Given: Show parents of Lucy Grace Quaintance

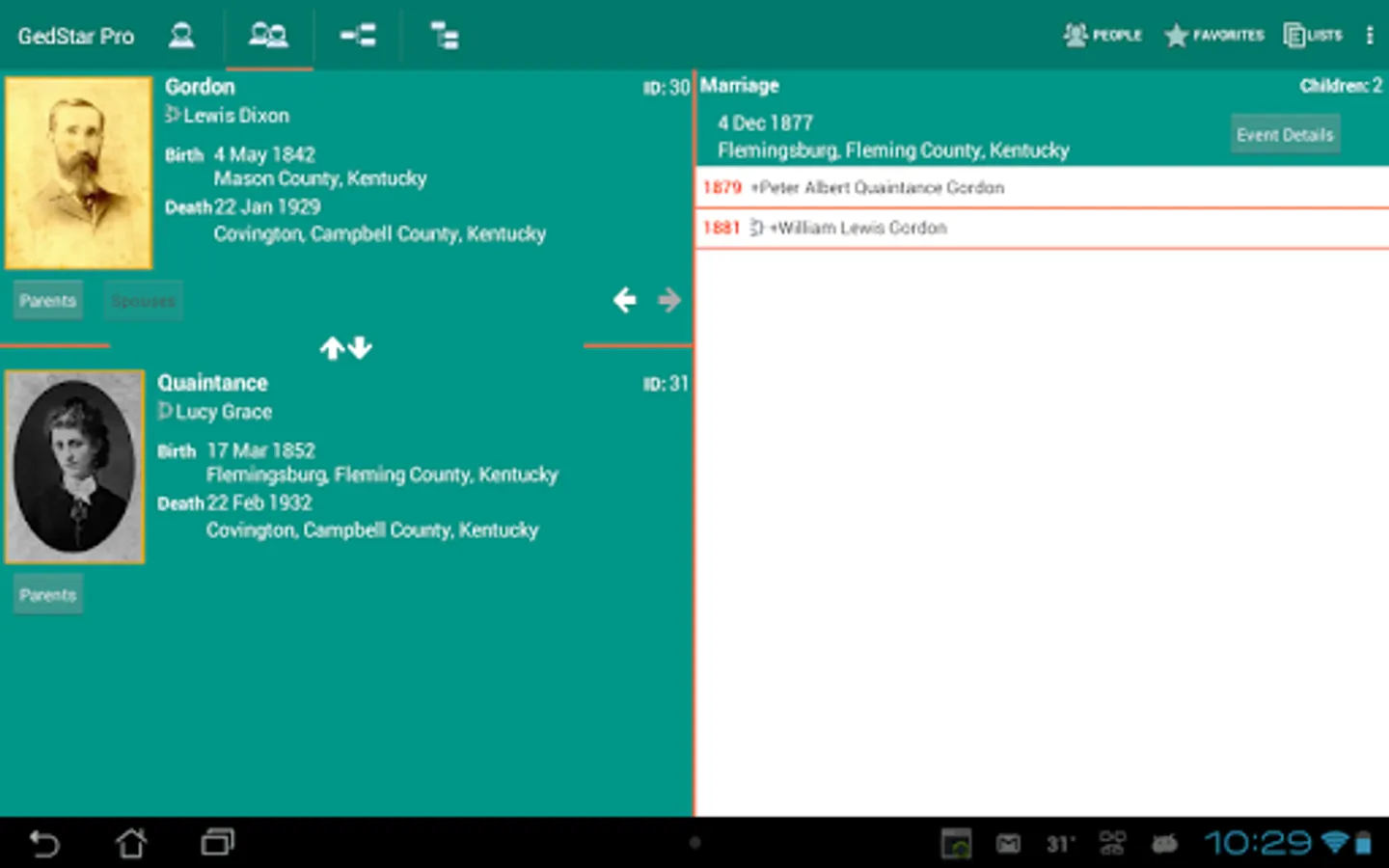Looking at the screenshot, I should click(x=47, y=595).
